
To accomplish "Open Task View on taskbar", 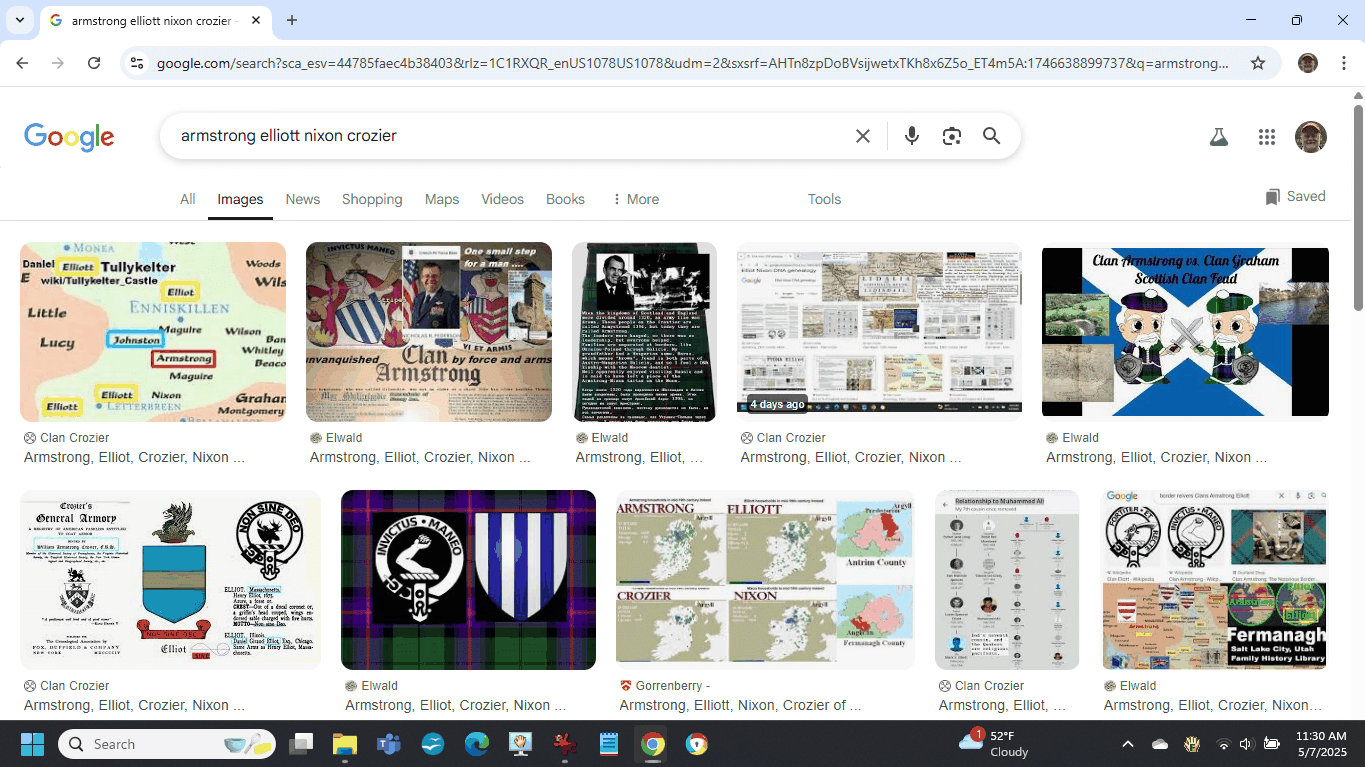I will 301,744.
